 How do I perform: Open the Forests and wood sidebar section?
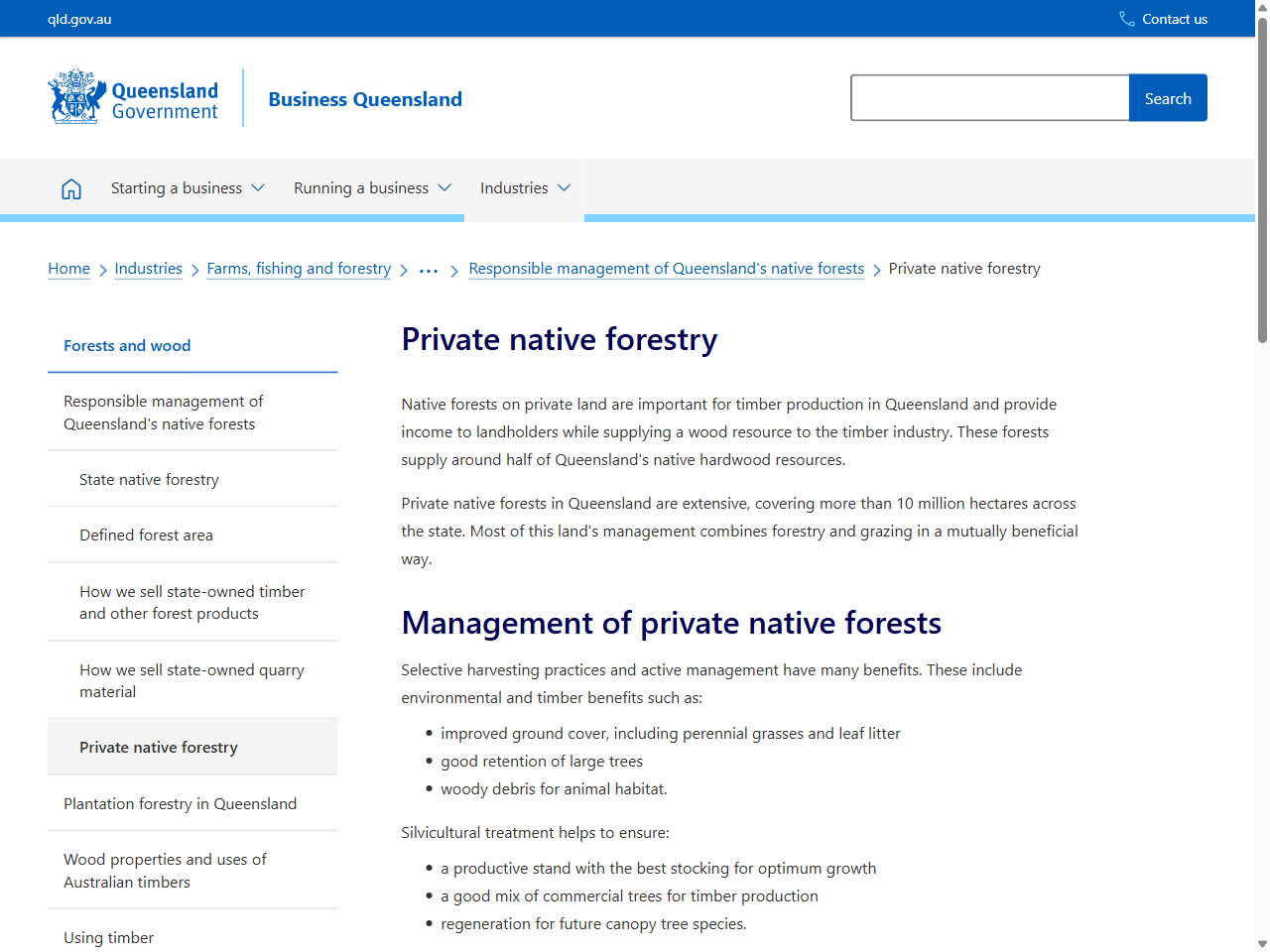[x=127, y=345]
